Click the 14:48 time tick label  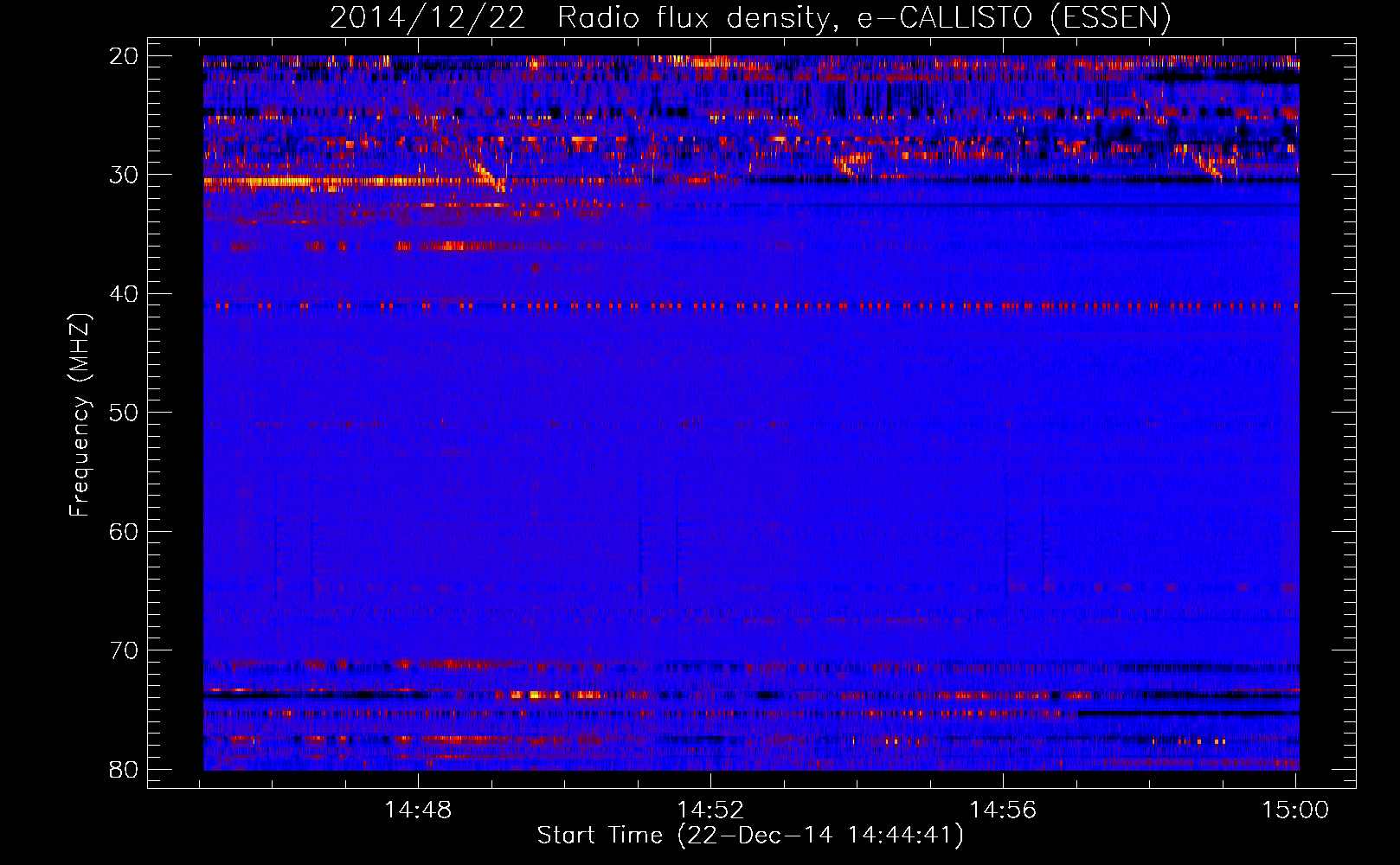coord(418,811)
